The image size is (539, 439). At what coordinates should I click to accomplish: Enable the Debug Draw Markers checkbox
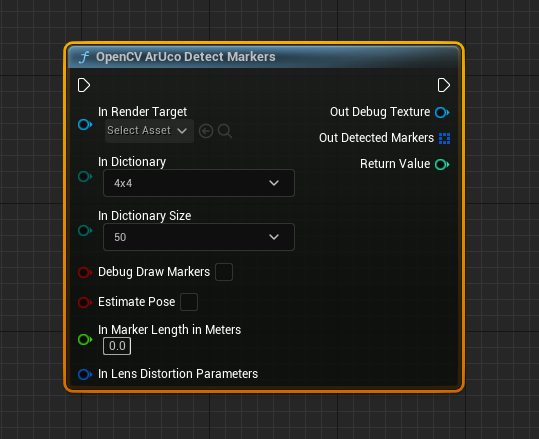point(224,272)
